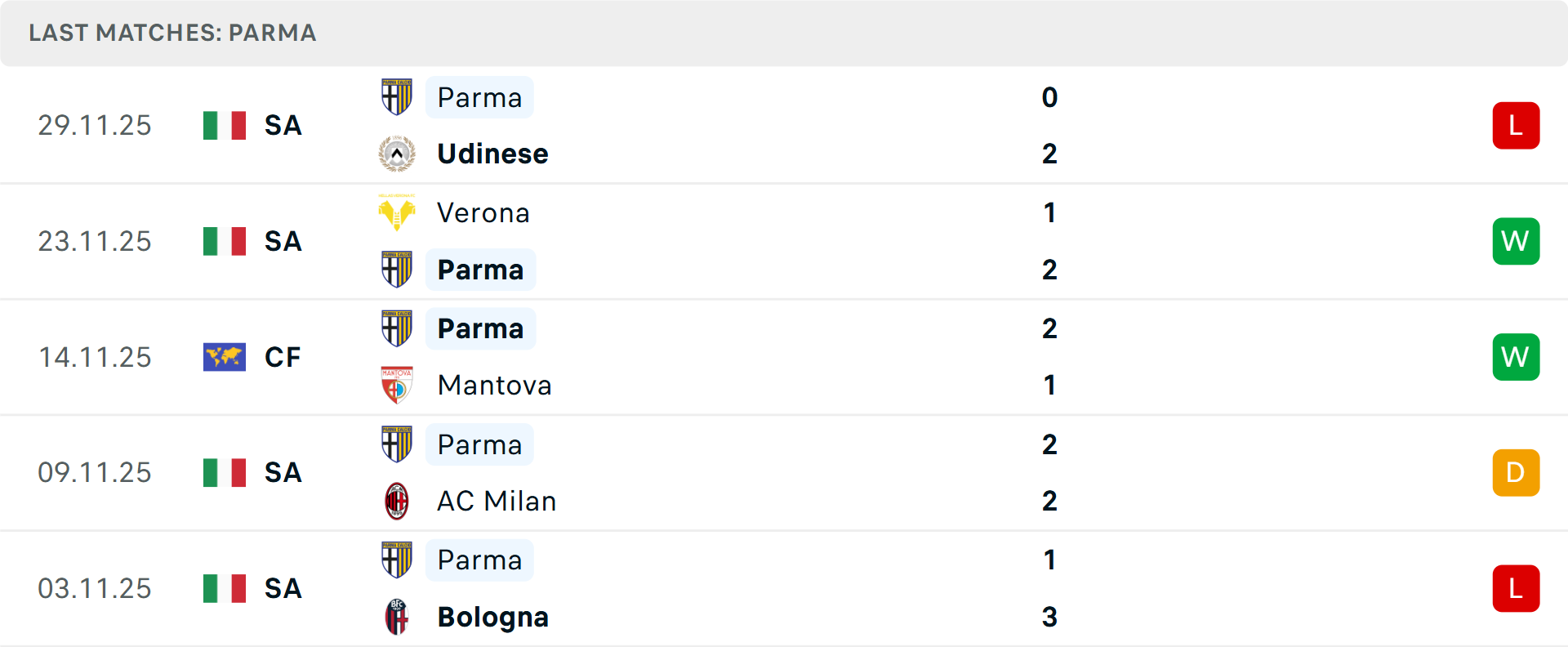Open the Mantova team link

click(x=494, y=385)
